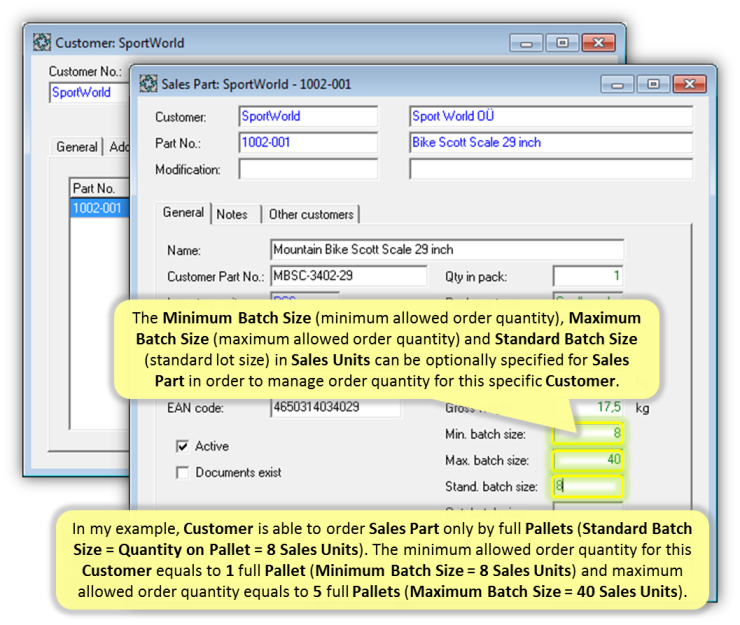The width and height of the screenshot is (740, 625).
Task: Click the Stand. batch size field
Action: point(588,486)
